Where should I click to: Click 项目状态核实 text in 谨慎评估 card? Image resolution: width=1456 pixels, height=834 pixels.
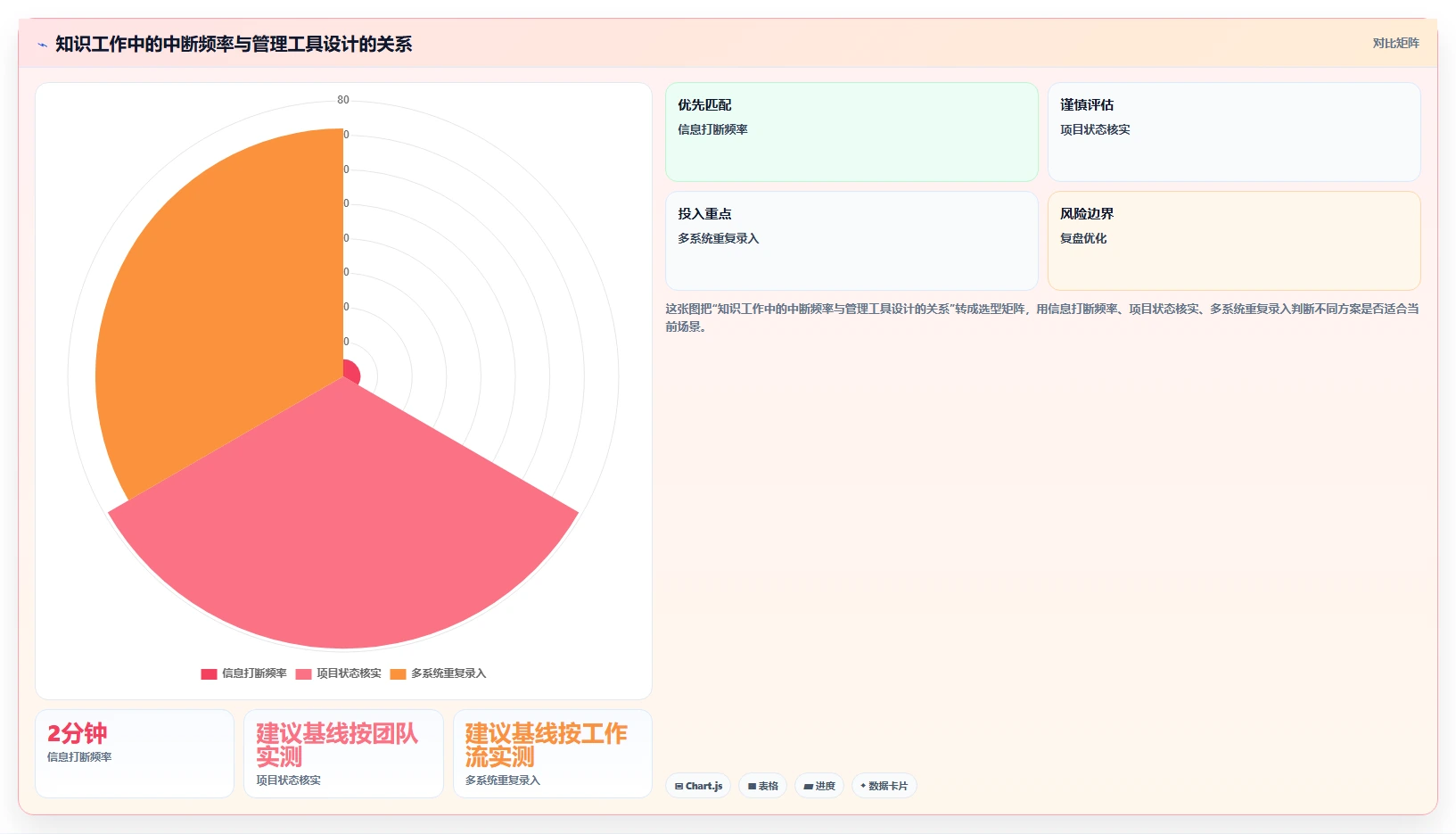coord(1095,129)
